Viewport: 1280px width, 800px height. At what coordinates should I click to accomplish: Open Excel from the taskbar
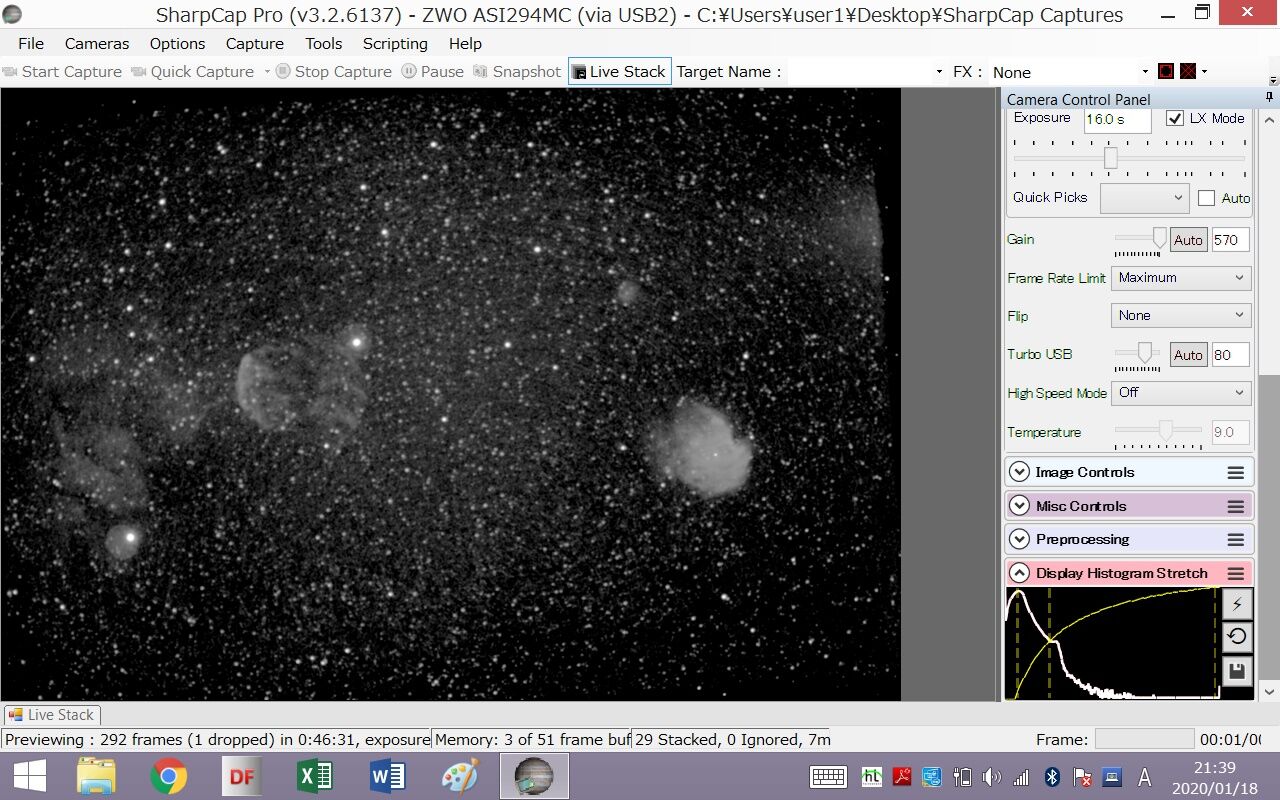point(314,776)
